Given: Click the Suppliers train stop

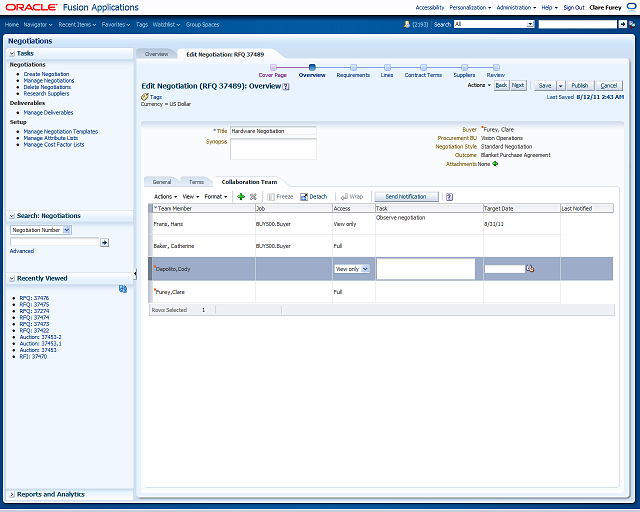Looking at the screenshot, I should pos(464,67).
